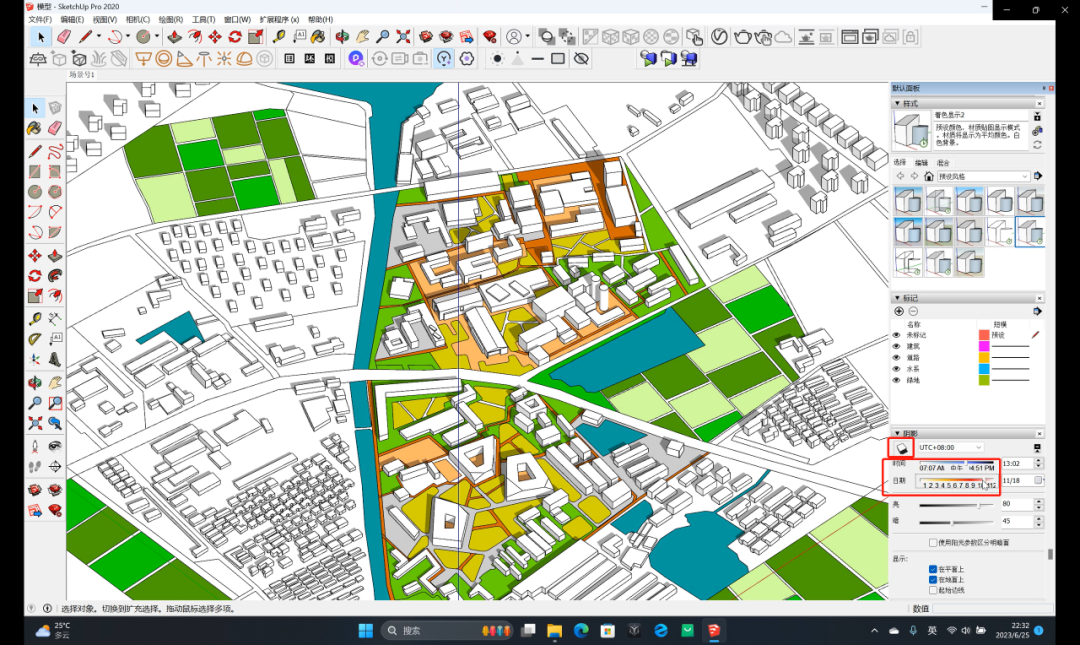Open dropdown arrow beside the user account icon

coord(528,37)
